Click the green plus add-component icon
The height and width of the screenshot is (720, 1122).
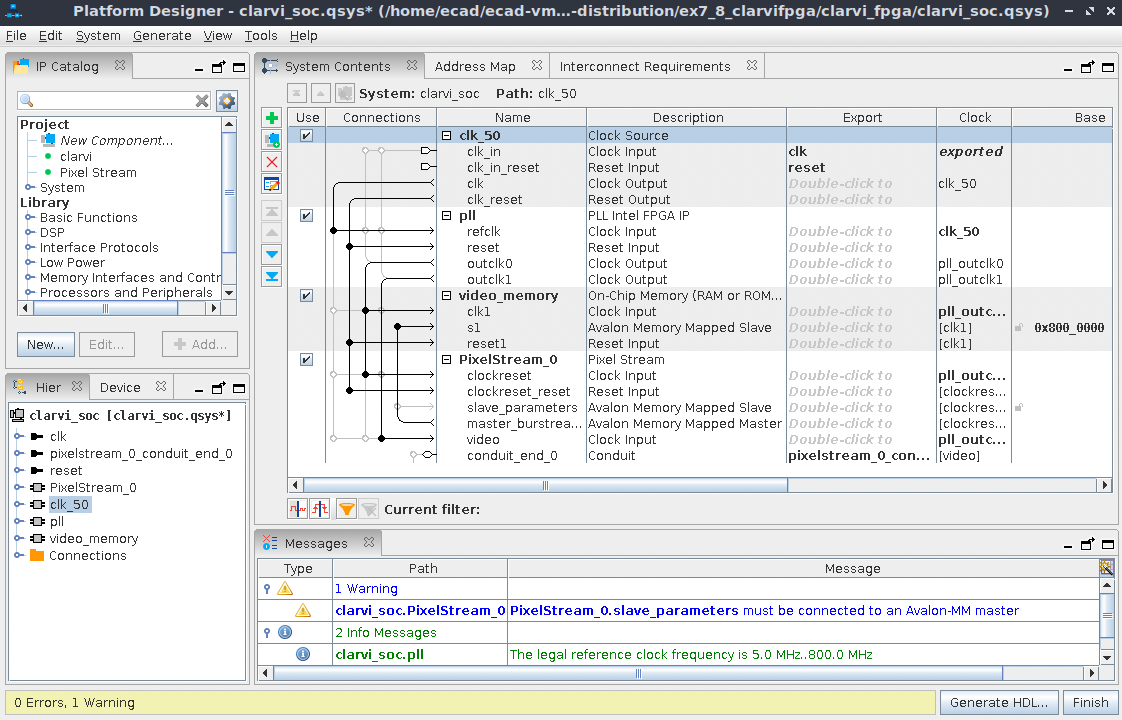[272, 118]
